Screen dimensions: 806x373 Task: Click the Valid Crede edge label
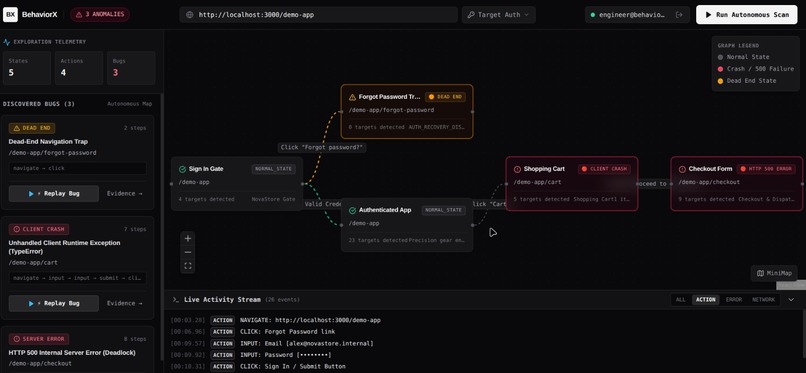(322, 204)
